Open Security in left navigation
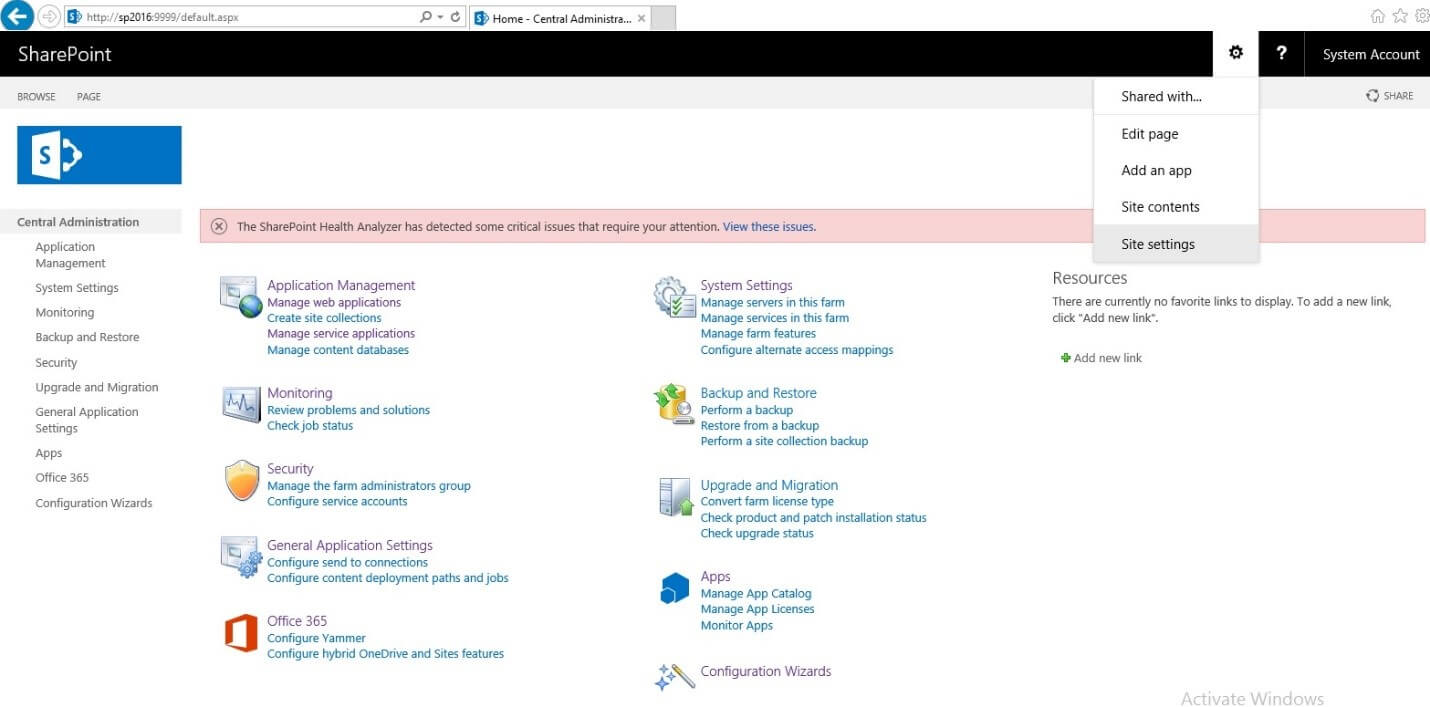 (x=56, y=363)
